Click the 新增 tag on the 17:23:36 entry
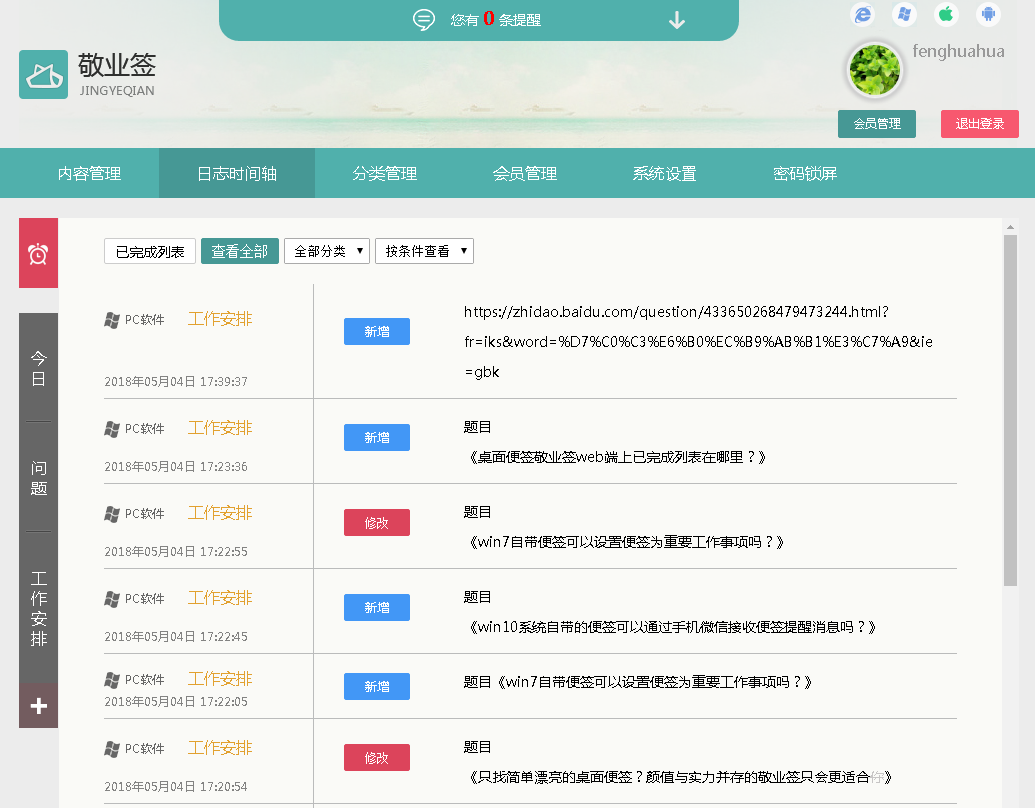The height and width of the screenshot is (808, 1035). (377, 438)
